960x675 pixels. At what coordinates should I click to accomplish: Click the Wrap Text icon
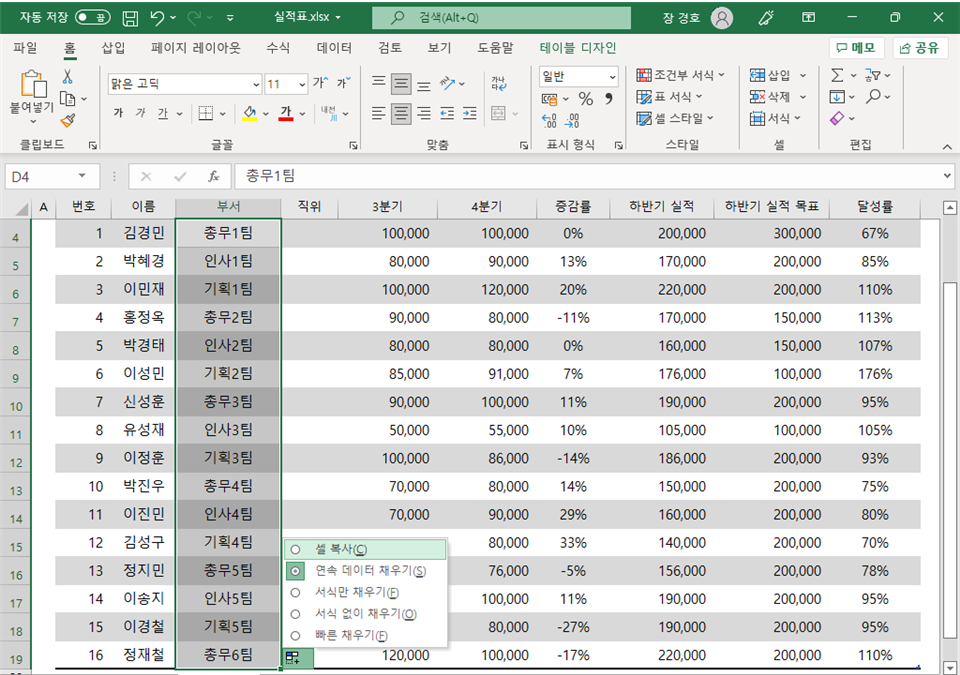click(499, 83)
